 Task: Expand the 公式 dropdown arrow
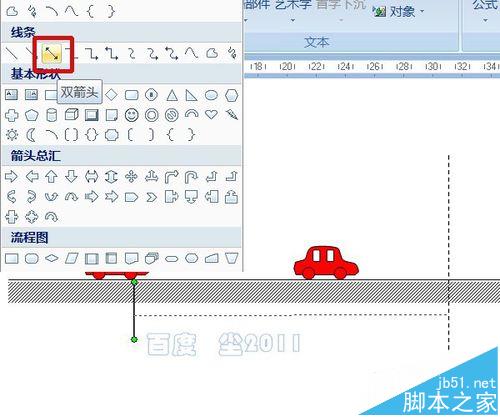click(485, 20)
